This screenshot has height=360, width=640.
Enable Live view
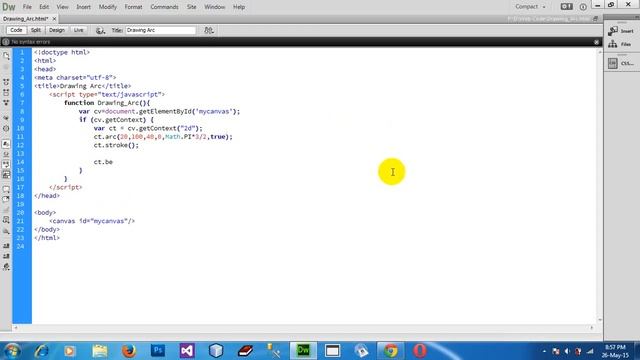[x=78, y=30]
